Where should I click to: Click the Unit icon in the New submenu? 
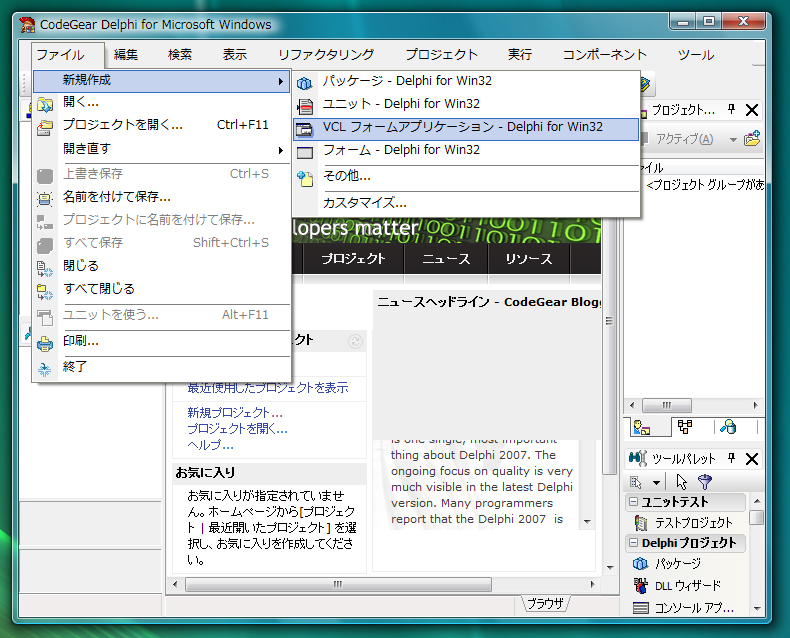point(304,106)
